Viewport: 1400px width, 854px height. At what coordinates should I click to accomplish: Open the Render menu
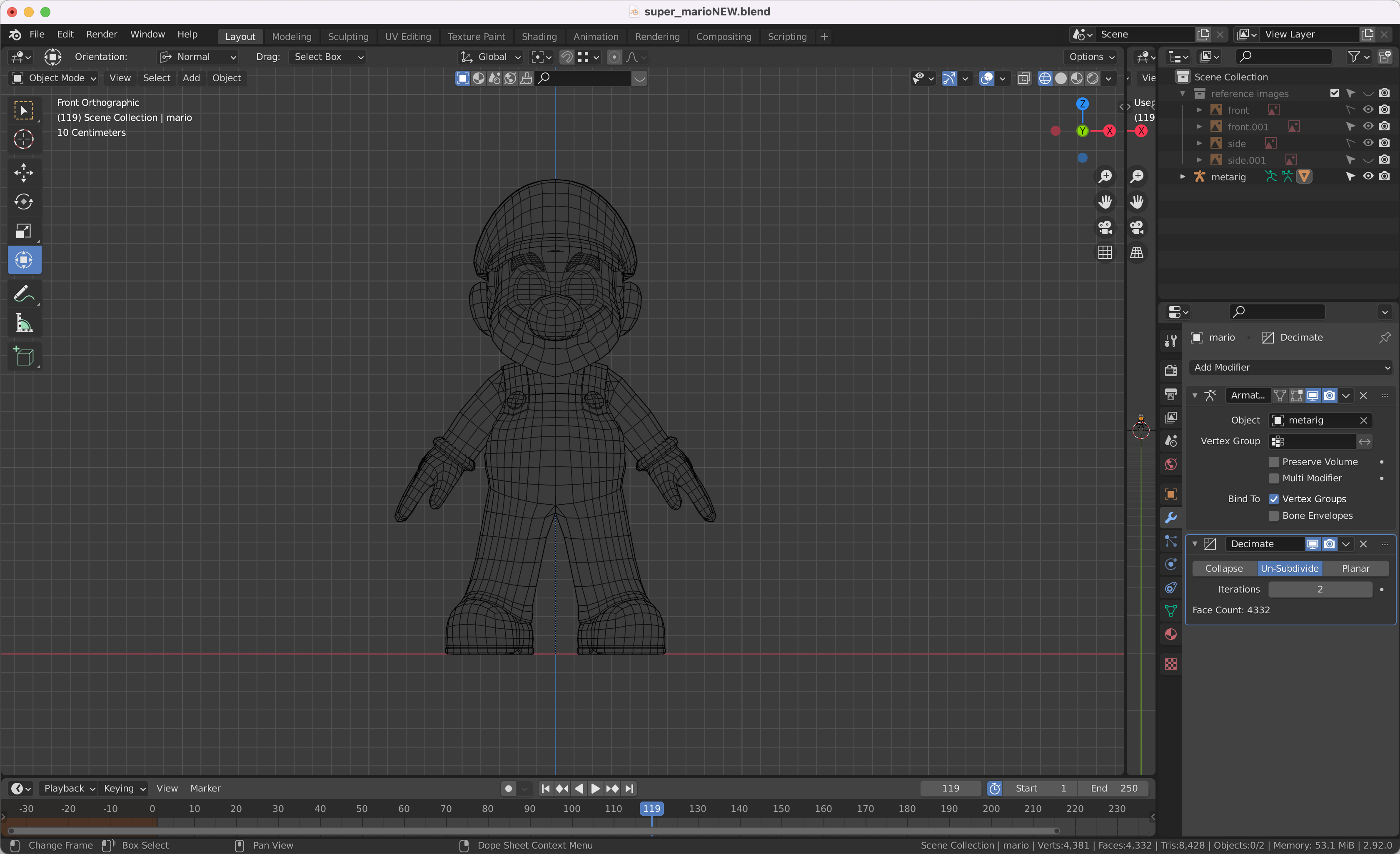click(102, 35)
